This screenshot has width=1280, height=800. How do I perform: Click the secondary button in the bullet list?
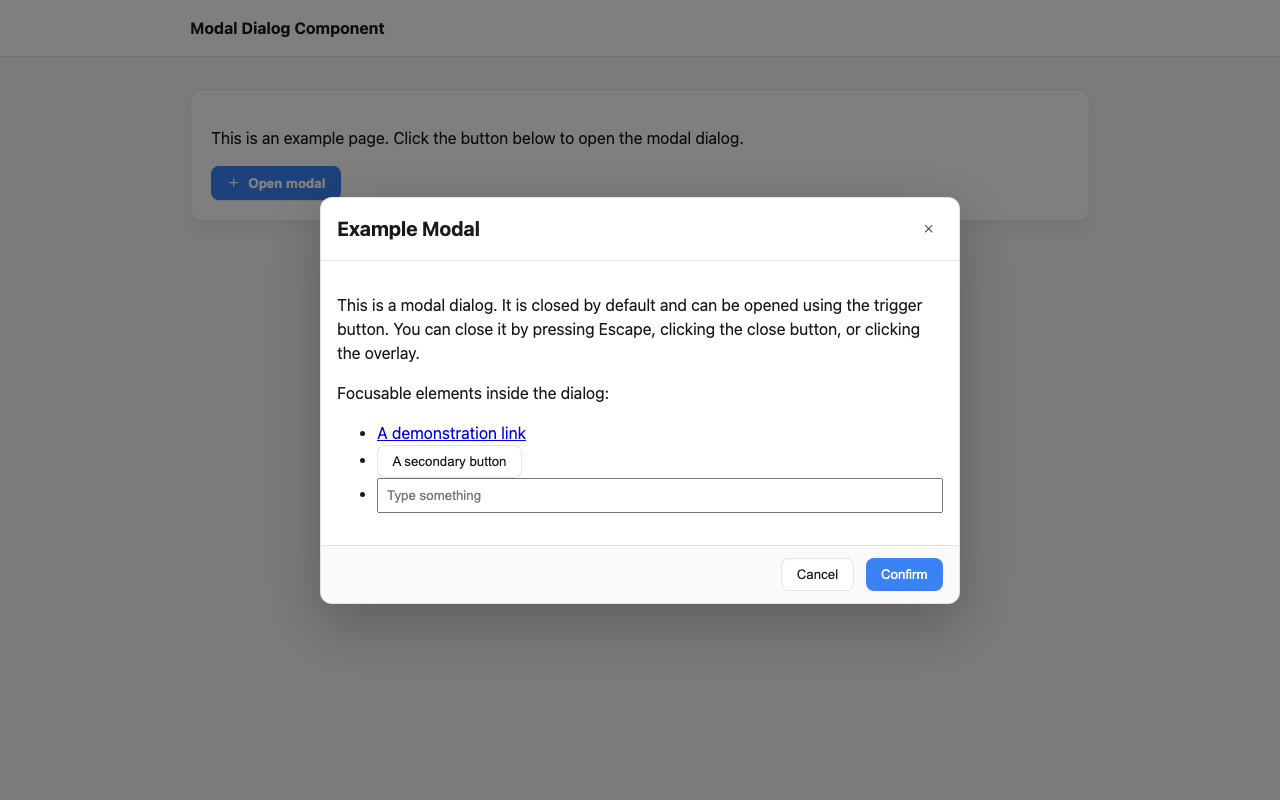(449, 461)
